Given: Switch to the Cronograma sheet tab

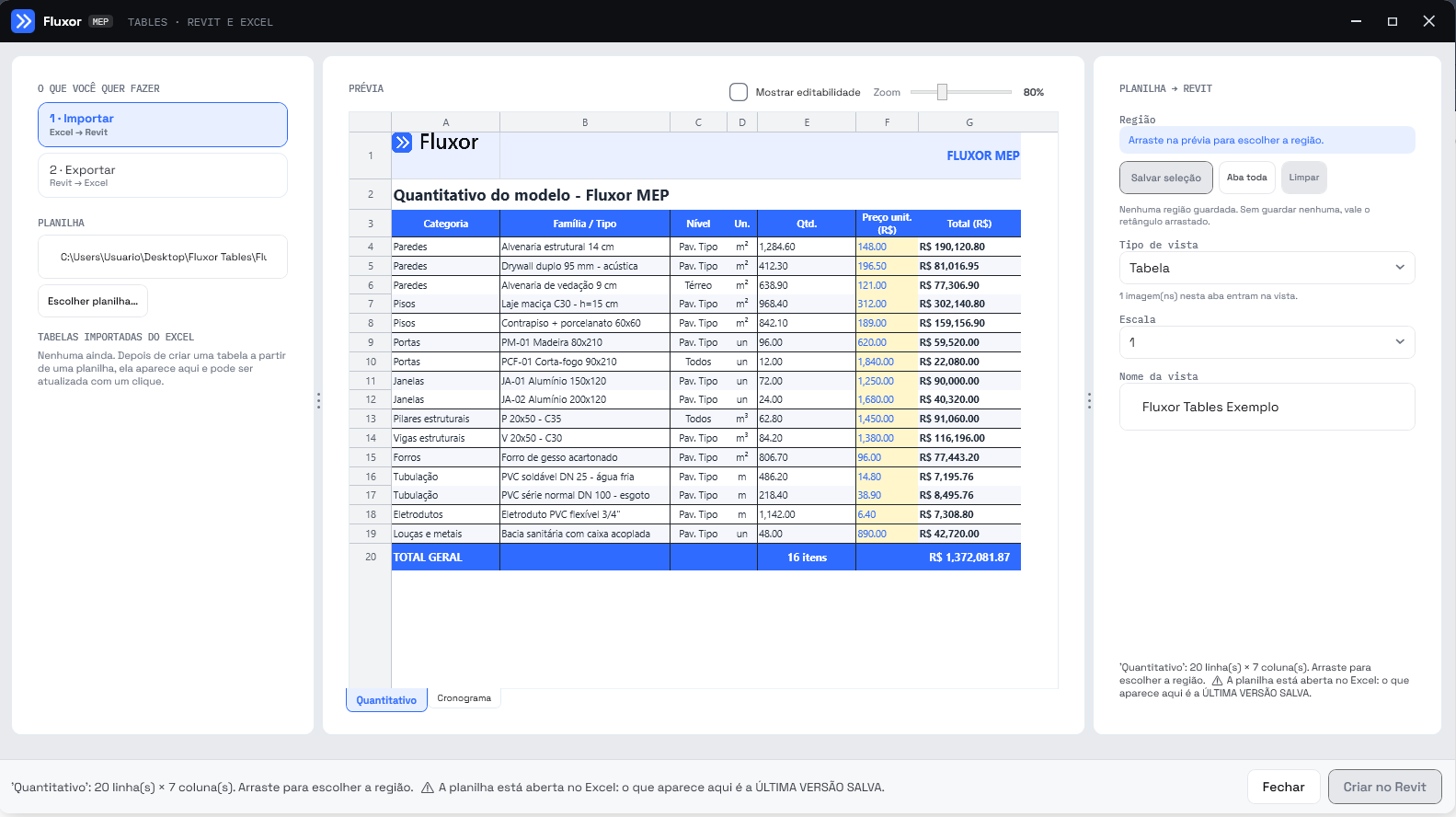Looking at the screenshot, I should point(464,698).
